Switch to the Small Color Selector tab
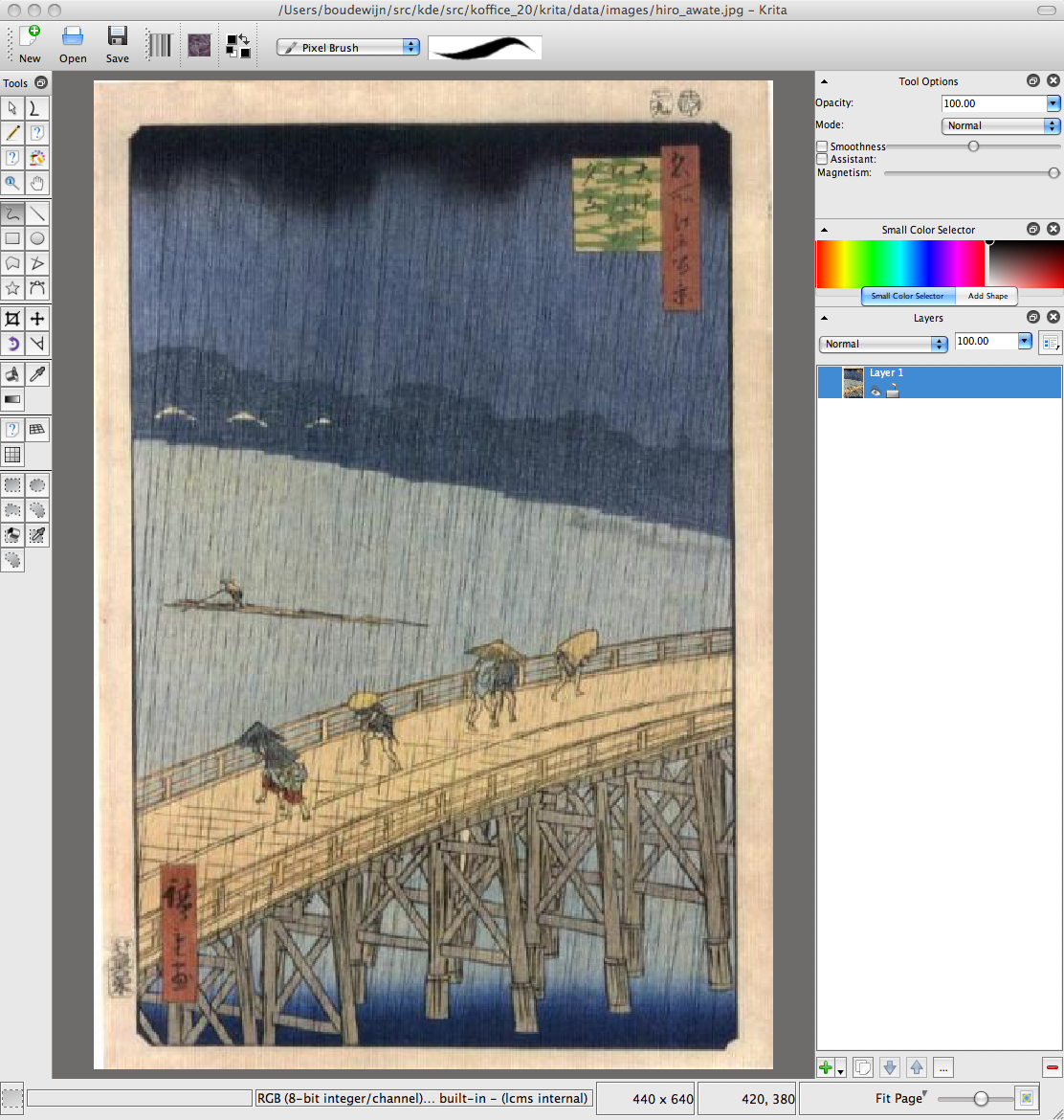The width and height of the screenshot is (1064, 1120). pyautogui.click(x=908, y=296)
